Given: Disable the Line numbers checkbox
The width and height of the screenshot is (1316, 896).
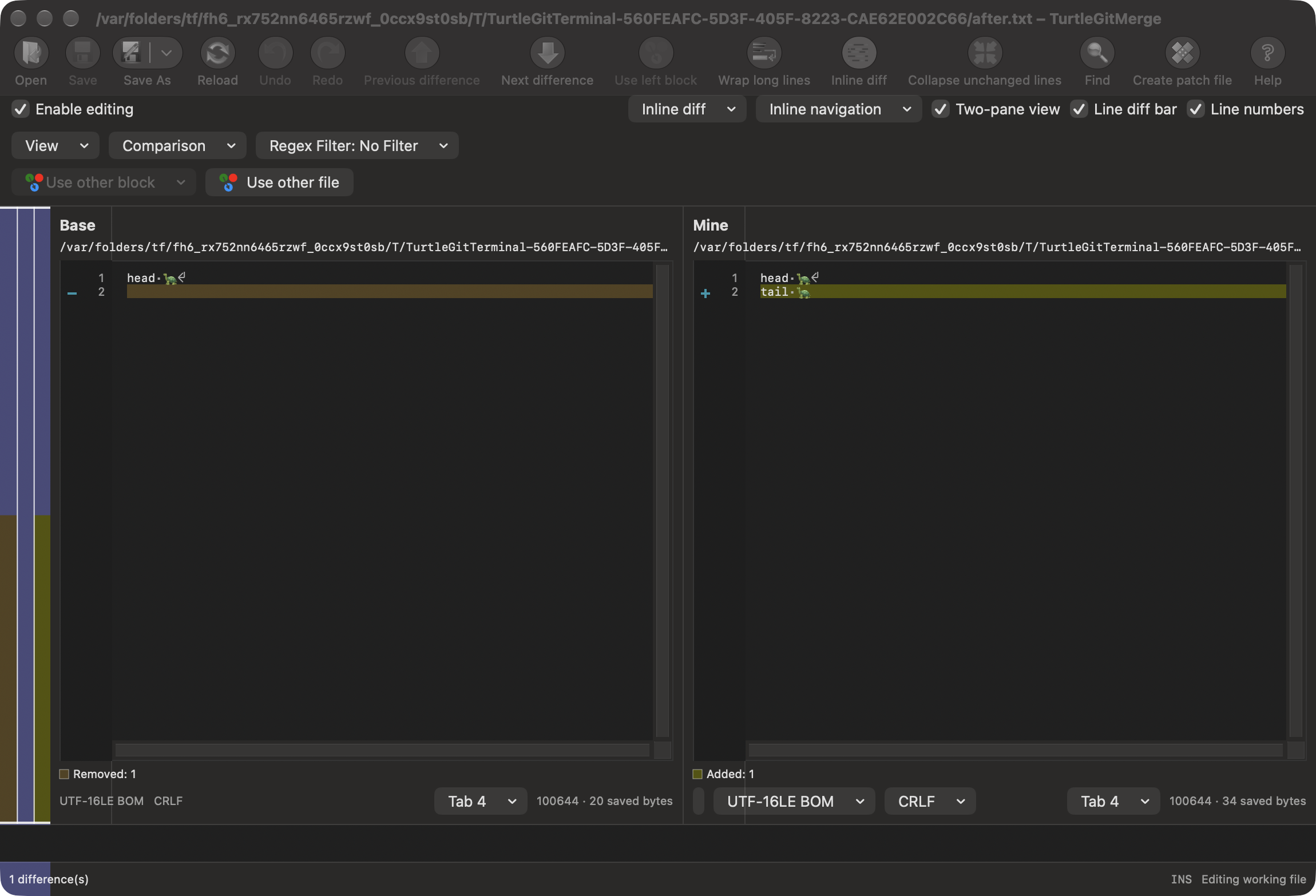Looking at the screenshot, I should tap(1195, 109).
